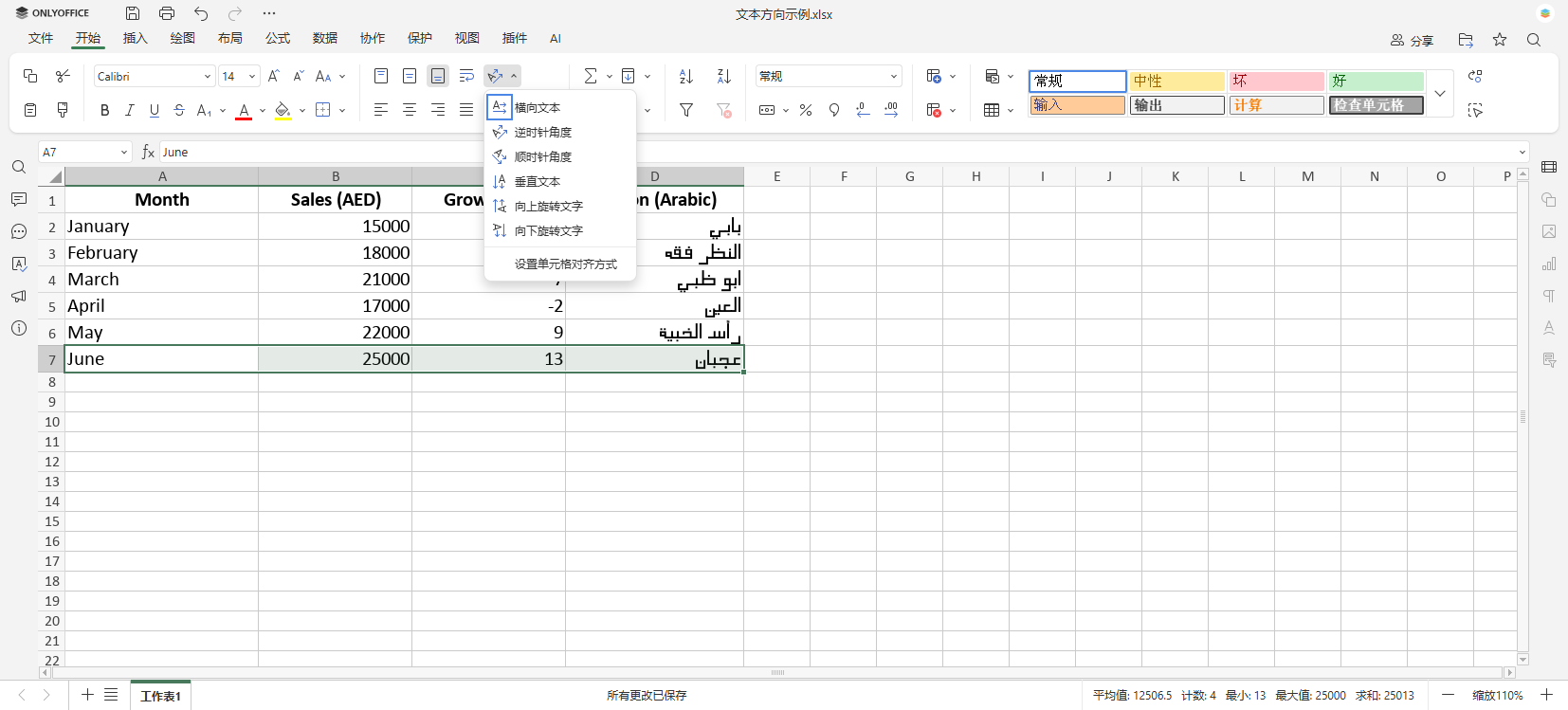Increase decimal places
The width and height of the screenshot is (1568, 710).
891,110
